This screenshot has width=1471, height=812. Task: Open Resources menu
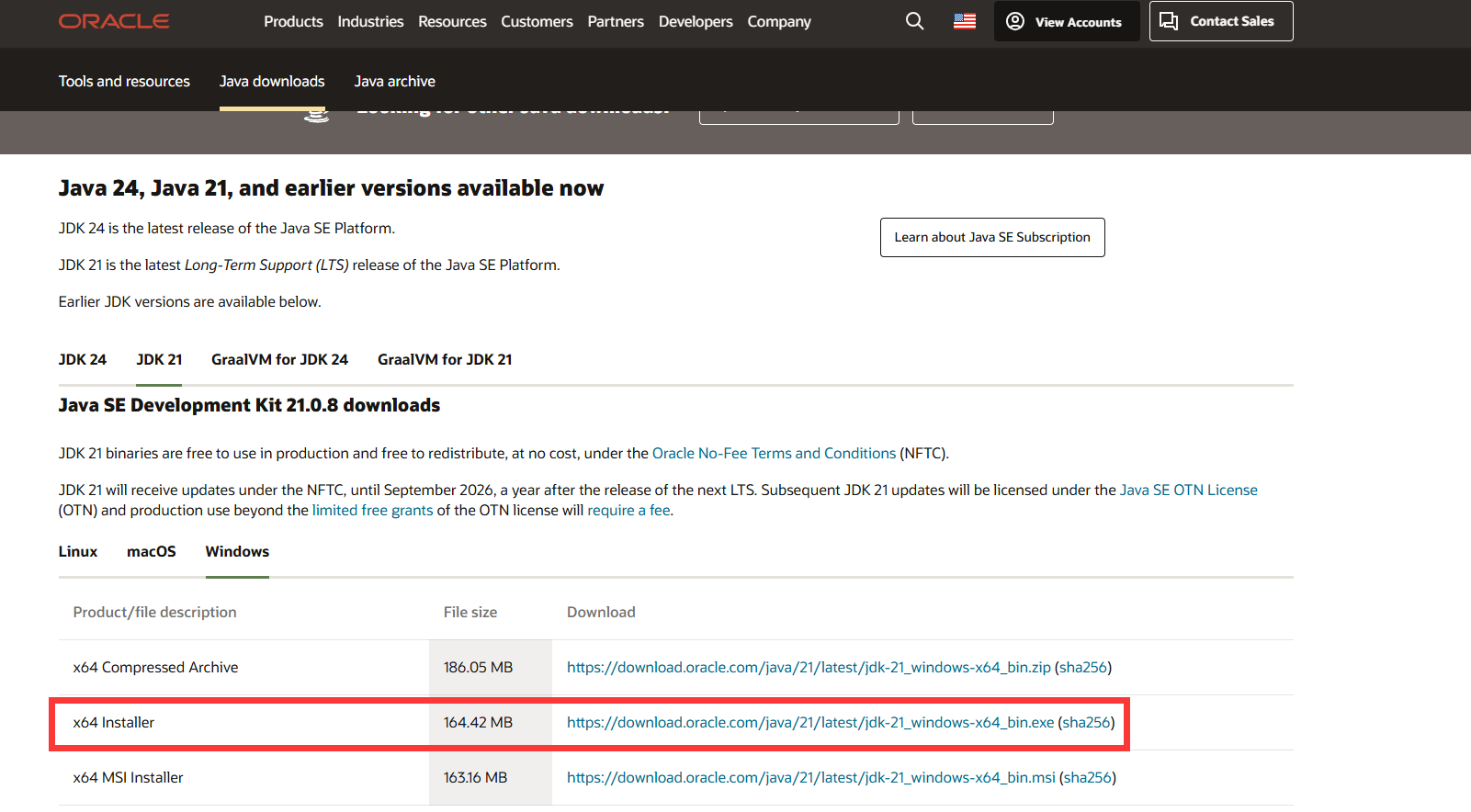point(452,21)
